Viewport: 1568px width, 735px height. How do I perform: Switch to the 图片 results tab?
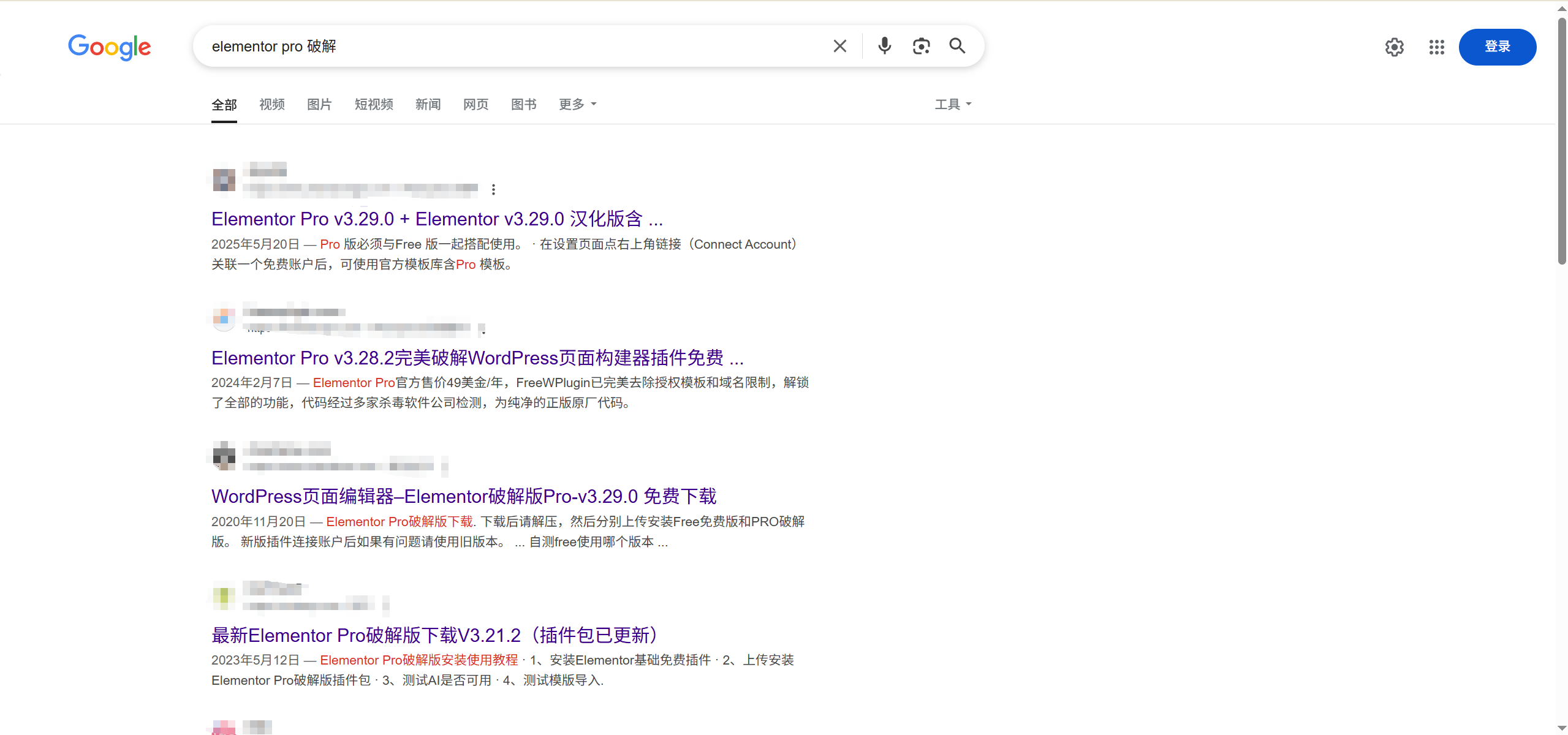tap(319, 104)
